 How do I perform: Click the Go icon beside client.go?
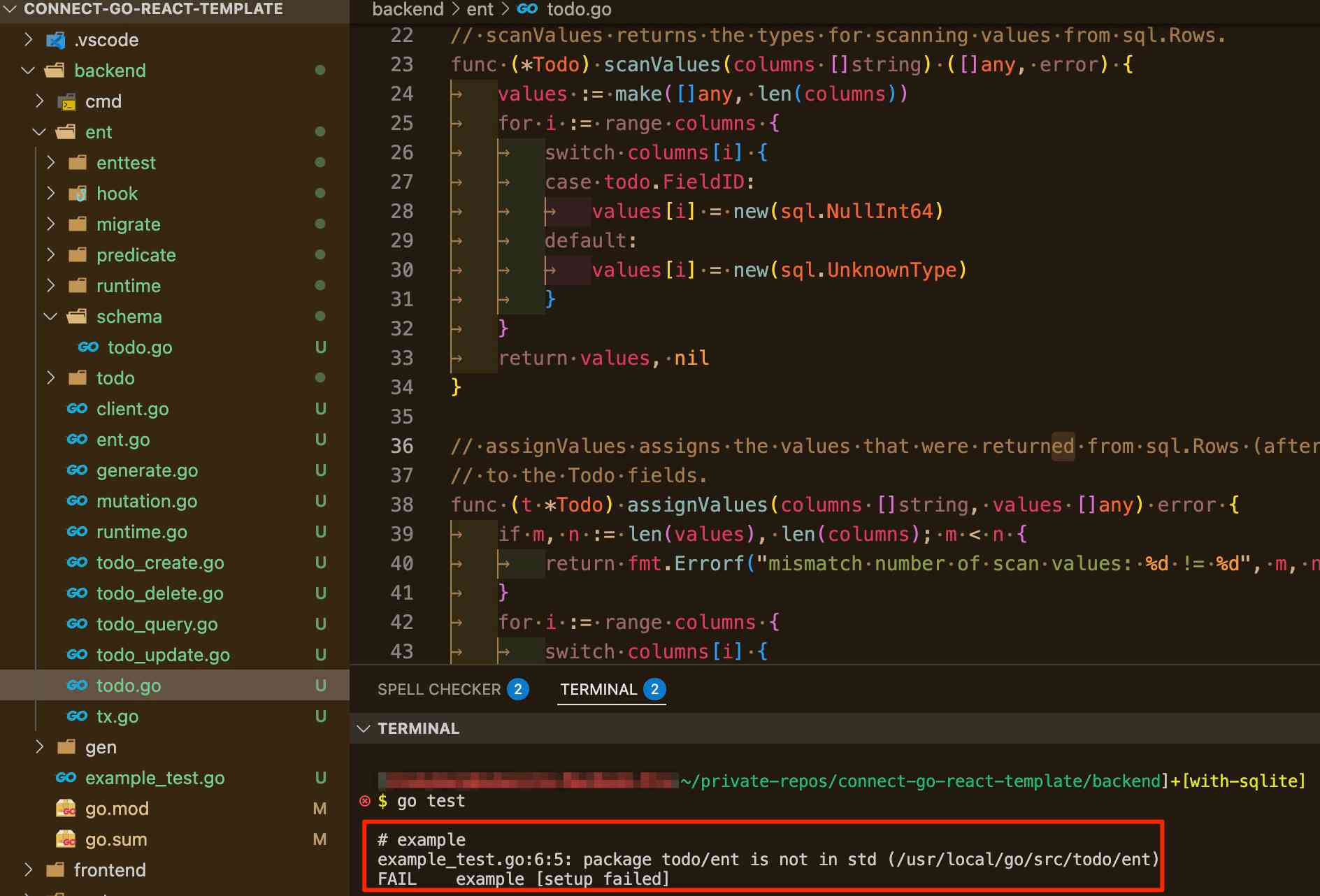(x=77, y=409)
